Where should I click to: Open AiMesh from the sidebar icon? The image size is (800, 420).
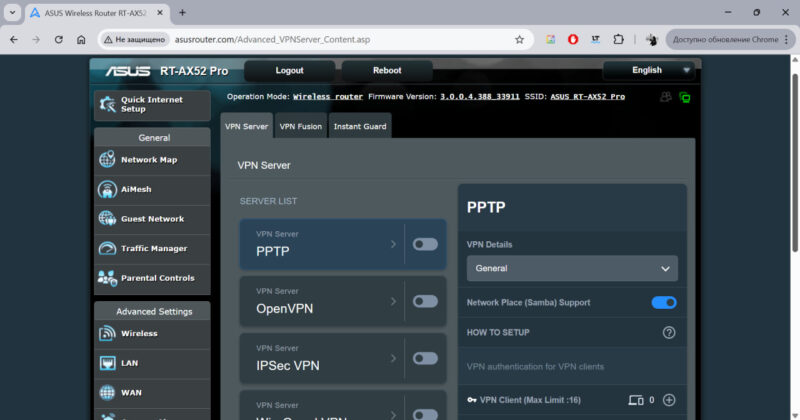[x=107, y=189]
